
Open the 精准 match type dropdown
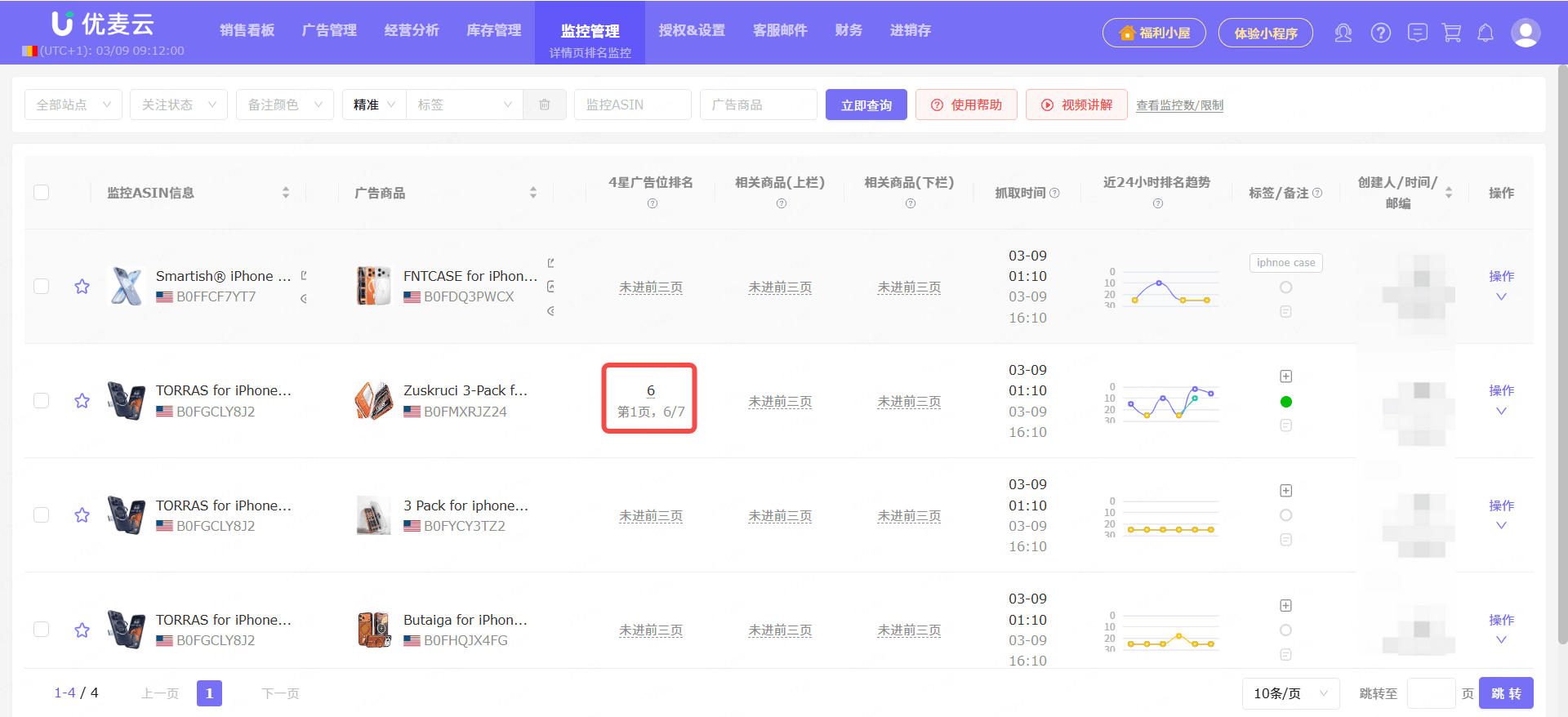[x=374, y=105]
